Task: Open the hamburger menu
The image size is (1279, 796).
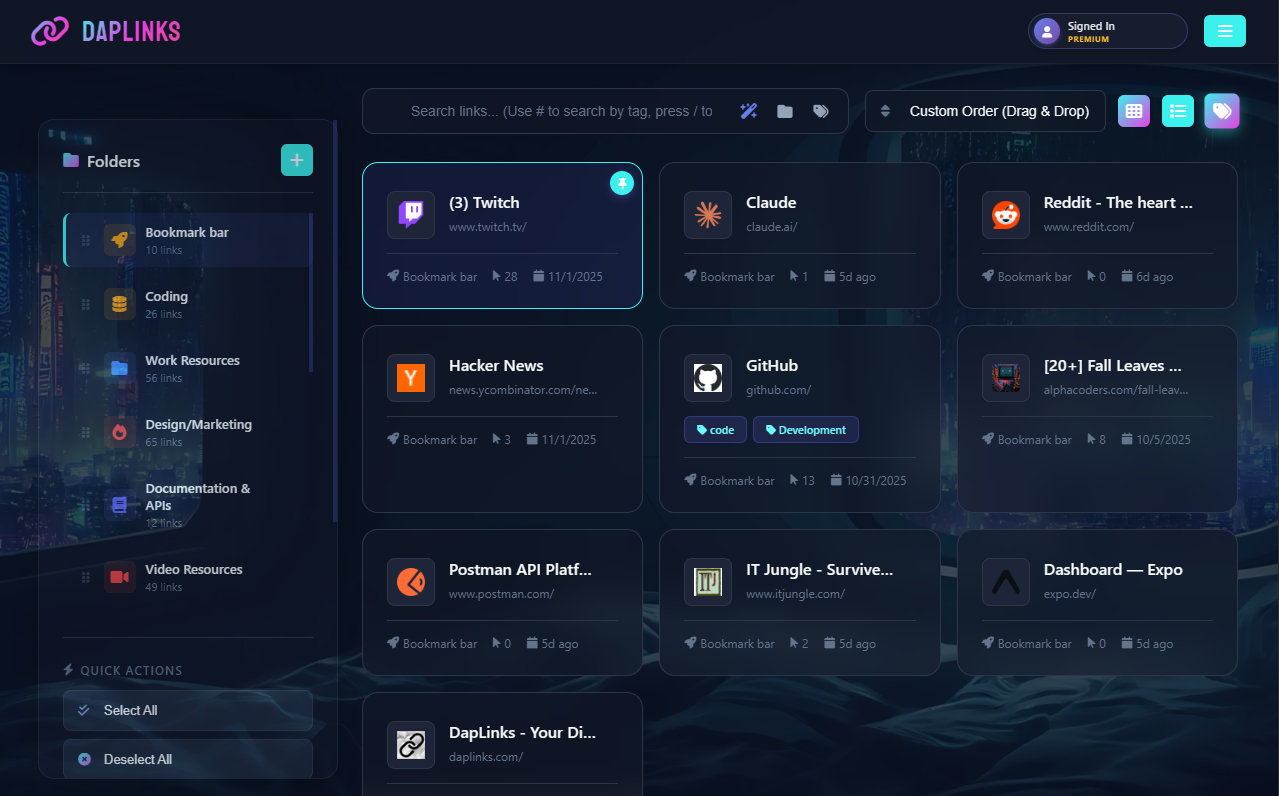Action: point(1224,31)
